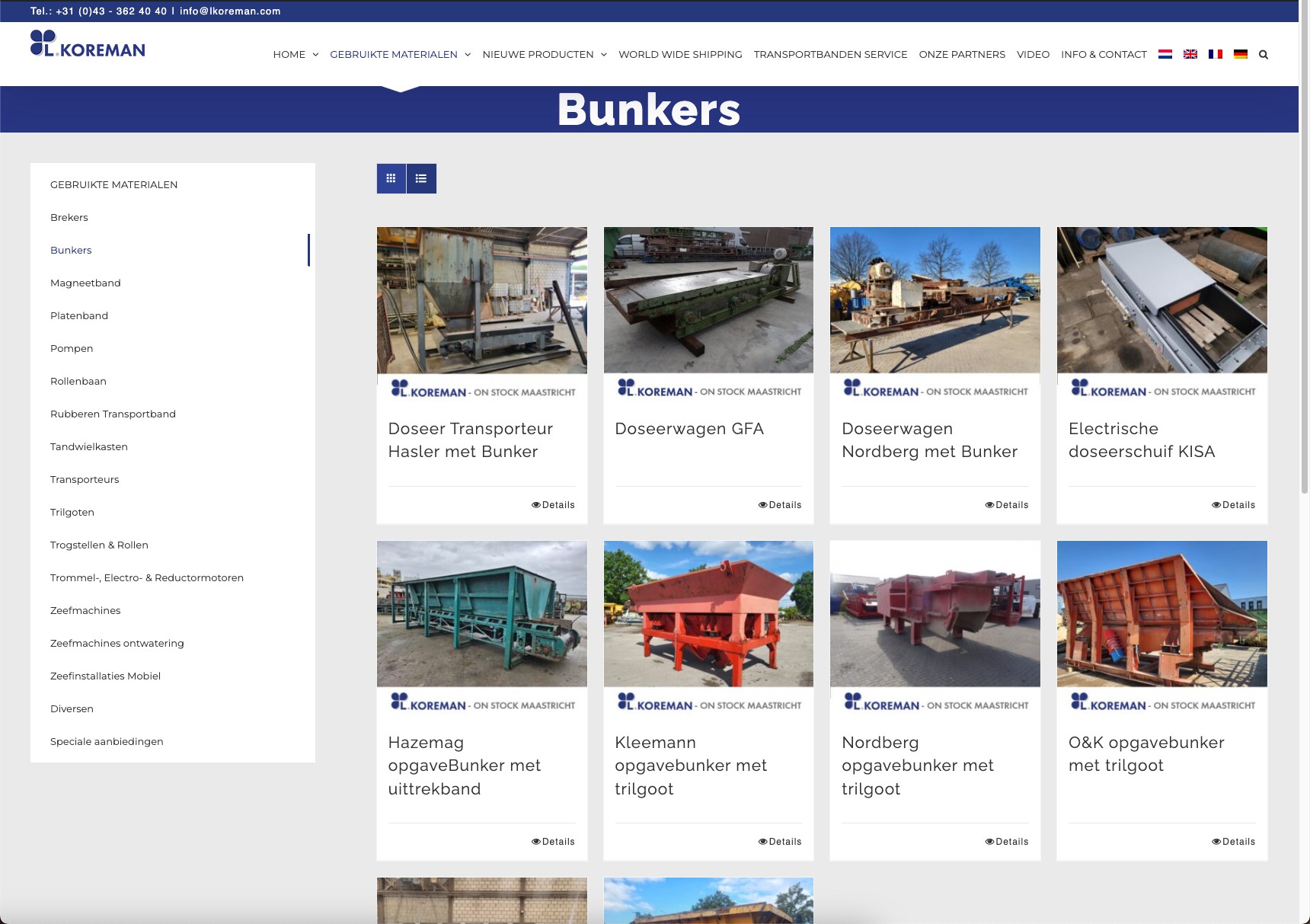
Task: Select Speciale aanbiedingen category
Action: [x=107, y=741]
